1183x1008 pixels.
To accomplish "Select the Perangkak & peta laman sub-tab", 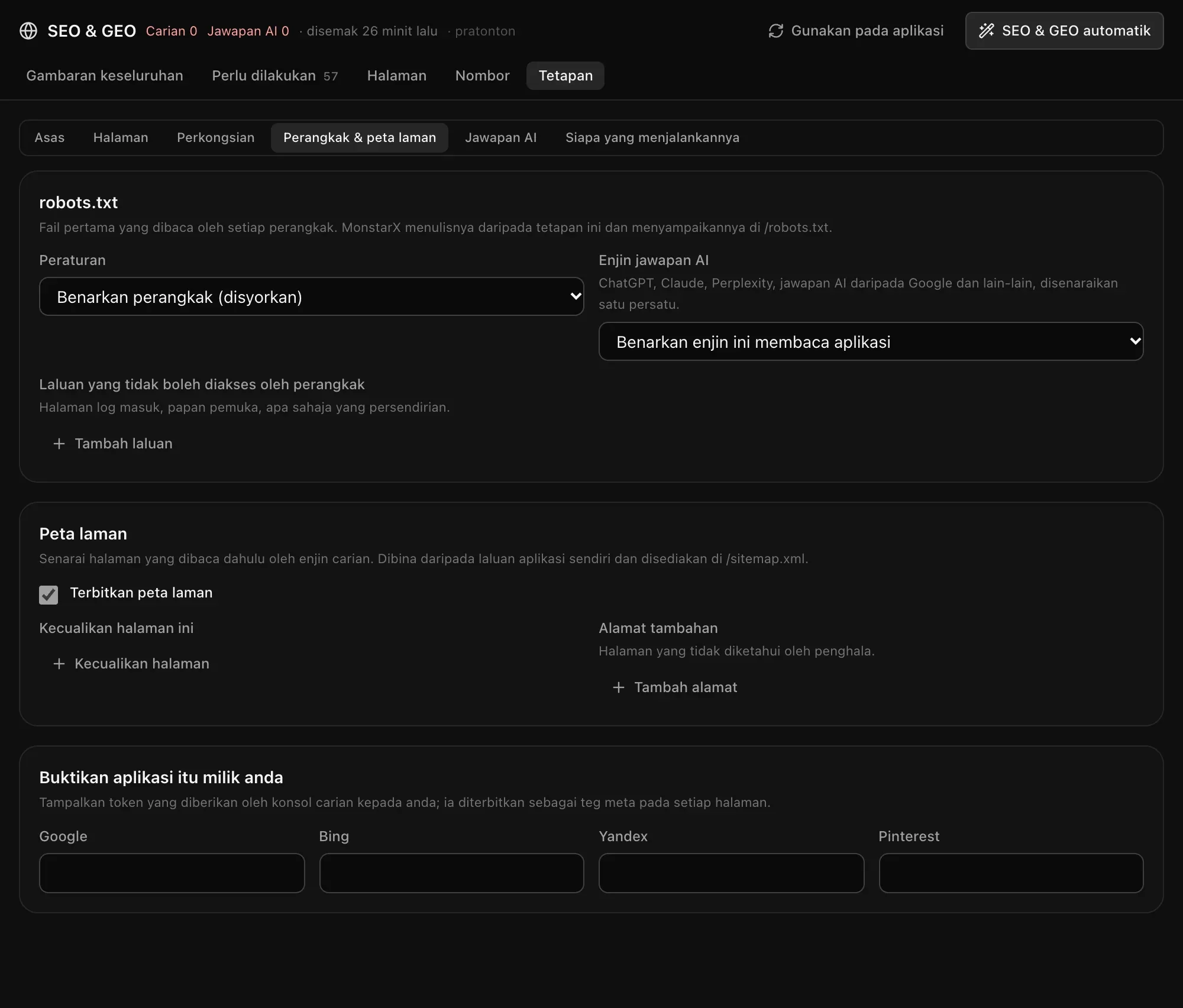I will click(x=360, y=138).
